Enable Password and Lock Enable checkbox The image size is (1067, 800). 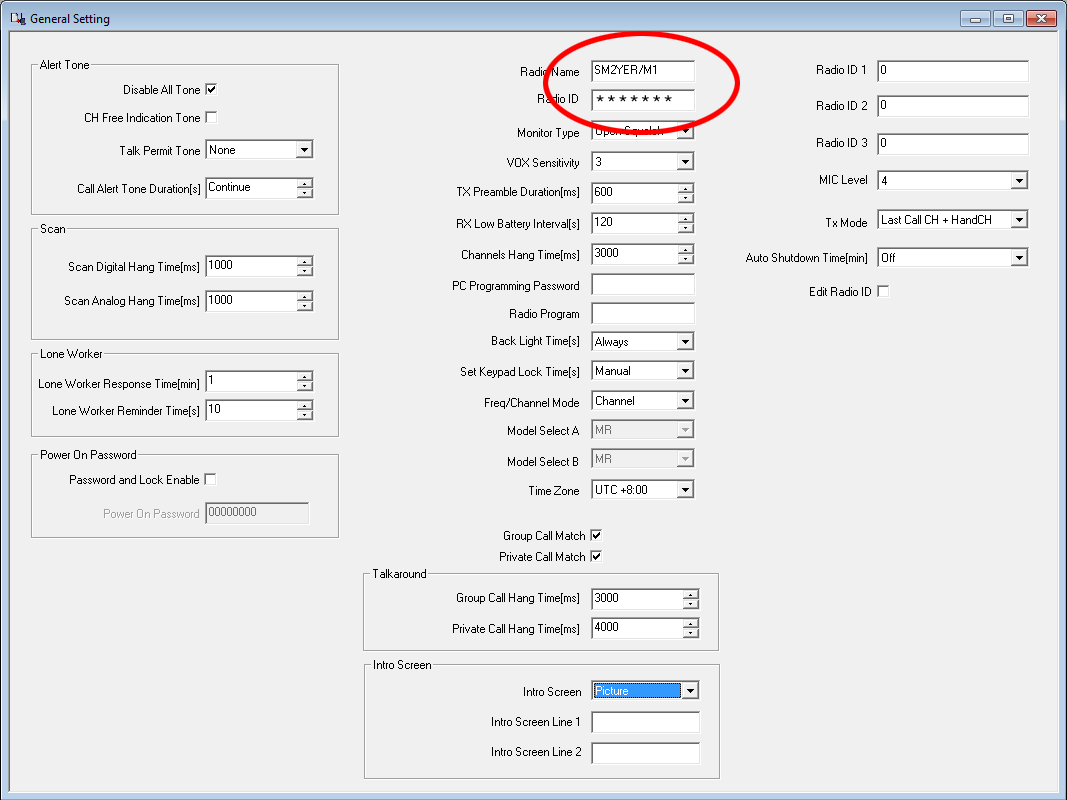[x=210, y=479]
